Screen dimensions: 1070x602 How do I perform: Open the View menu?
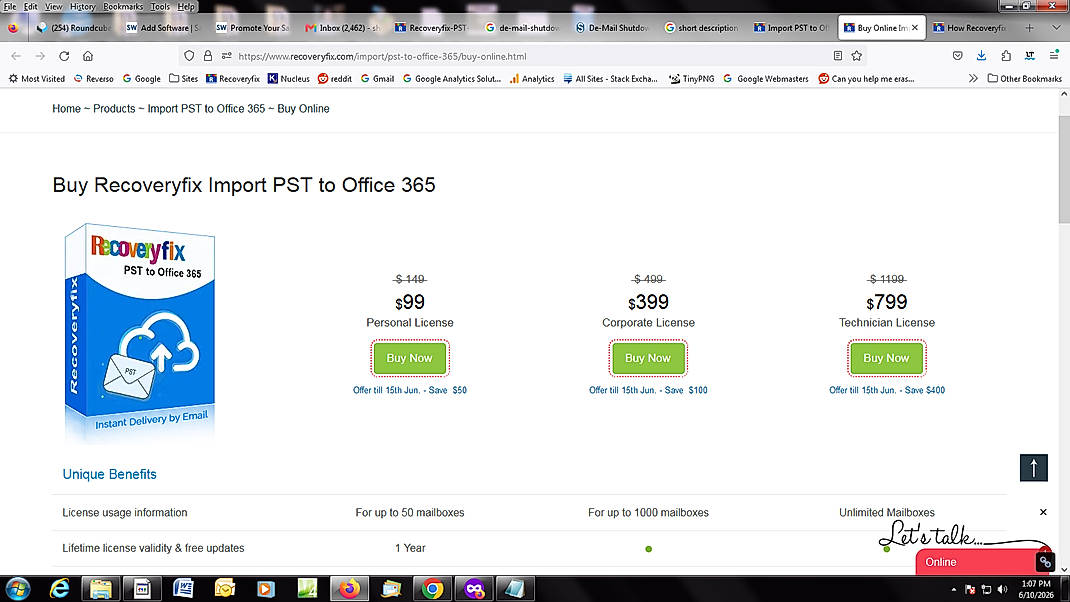(x=53, y=6)
